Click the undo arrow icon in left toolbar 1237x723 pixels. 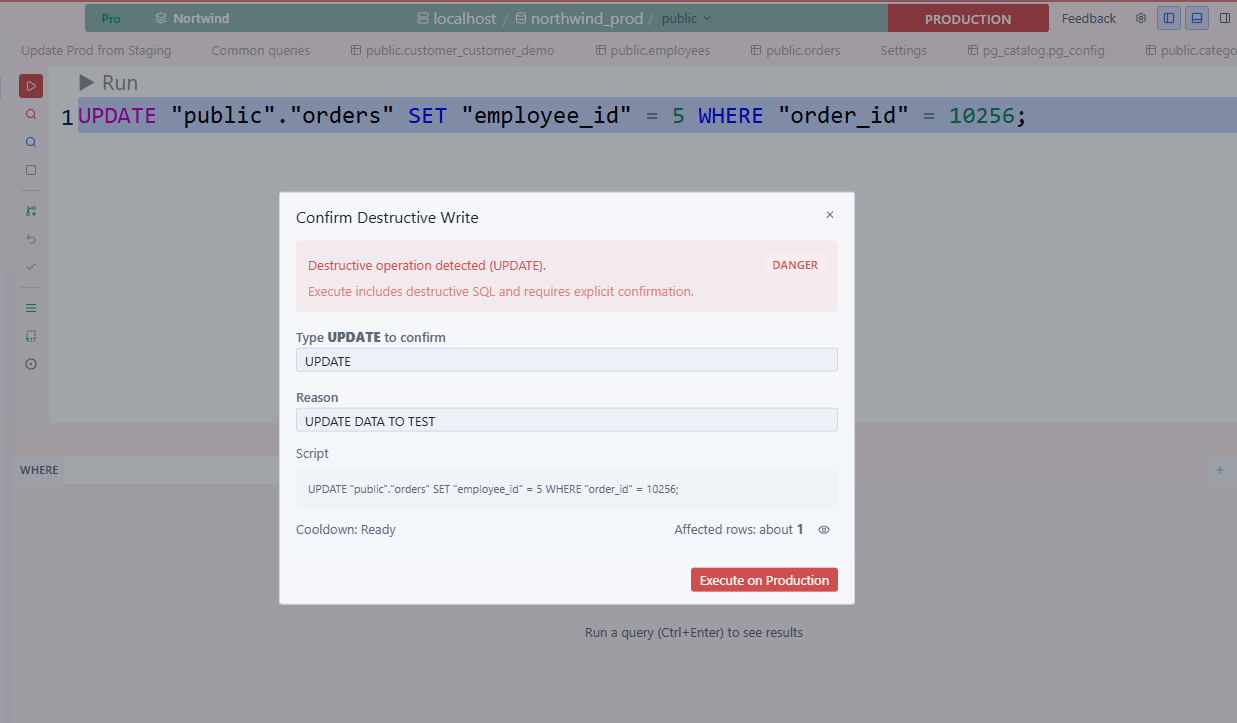pos(31,239)
